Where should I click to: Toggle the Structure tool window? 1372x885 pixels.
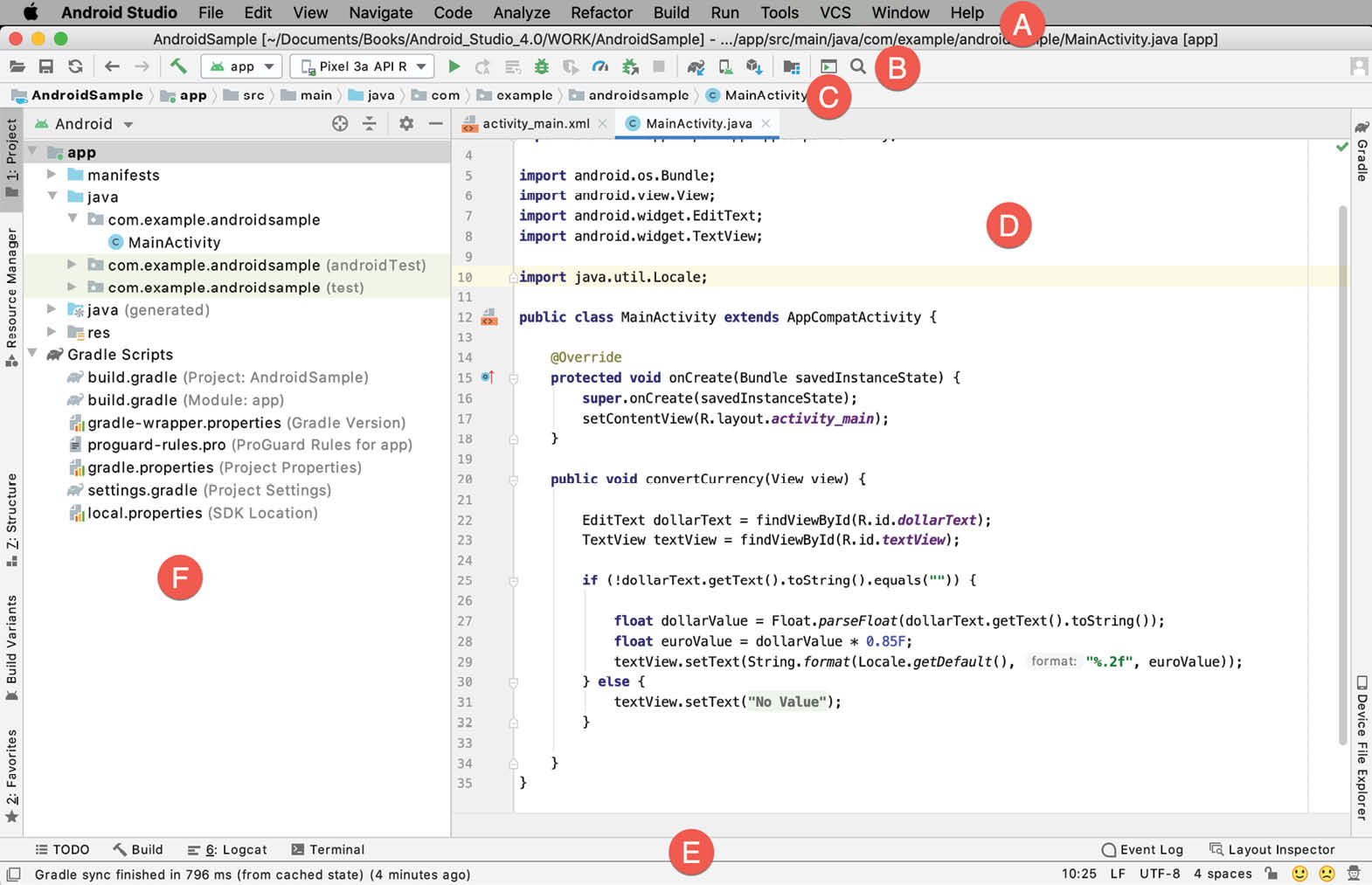pyautogui.click(x=11, y=520)
